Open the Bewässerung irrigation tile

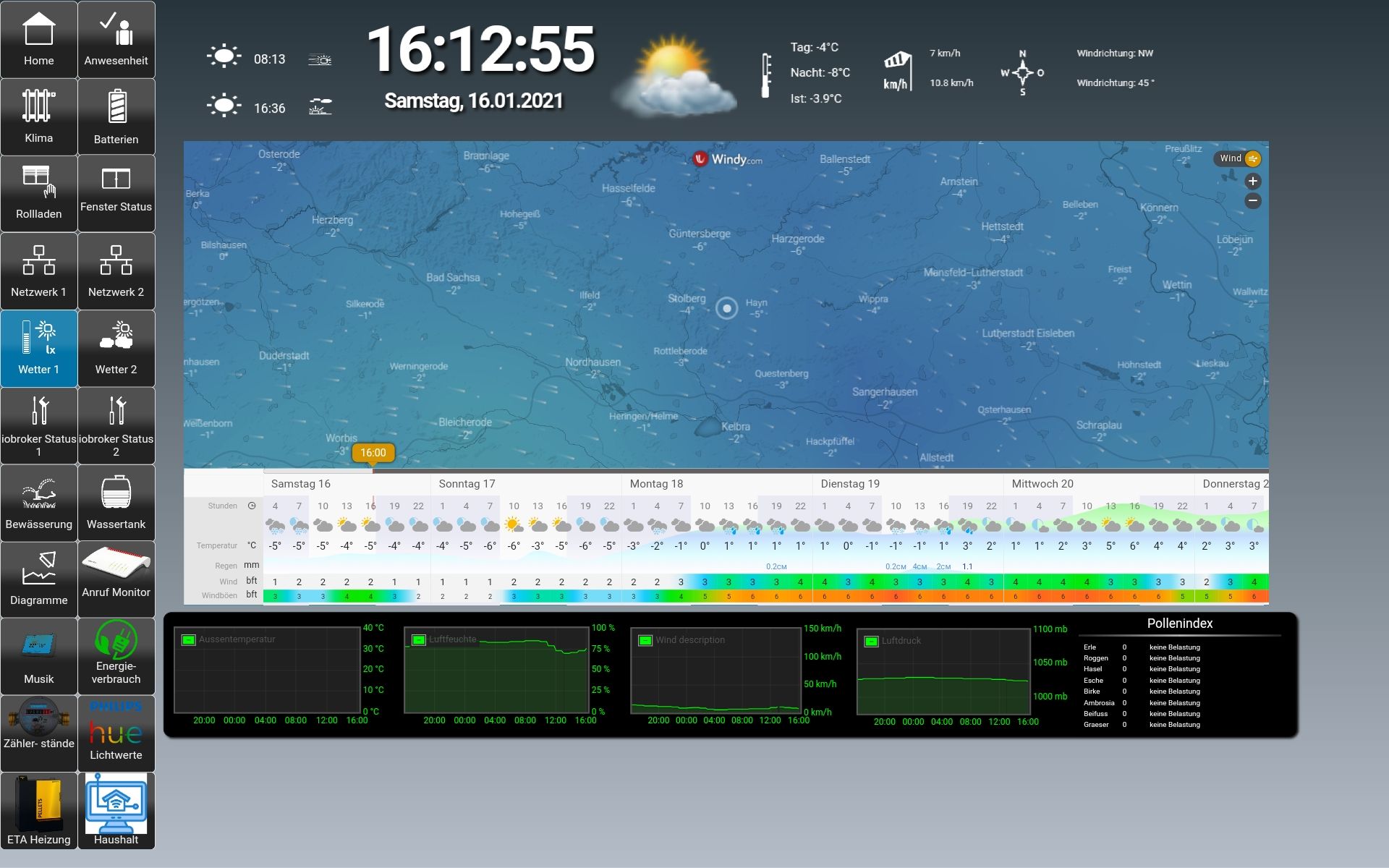click(39, 503)
